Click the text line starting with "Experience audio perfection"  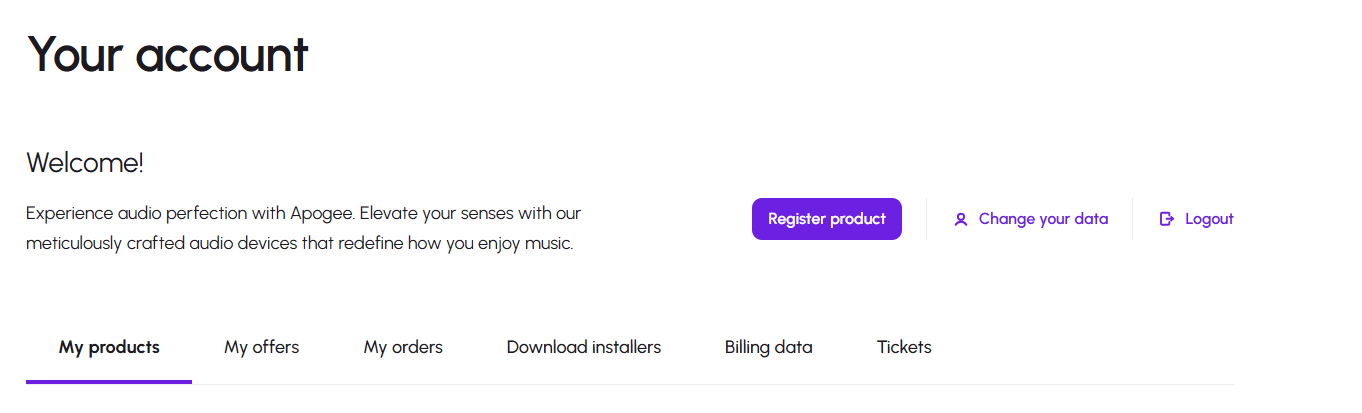pyautogui.click(x=303, y=213)
